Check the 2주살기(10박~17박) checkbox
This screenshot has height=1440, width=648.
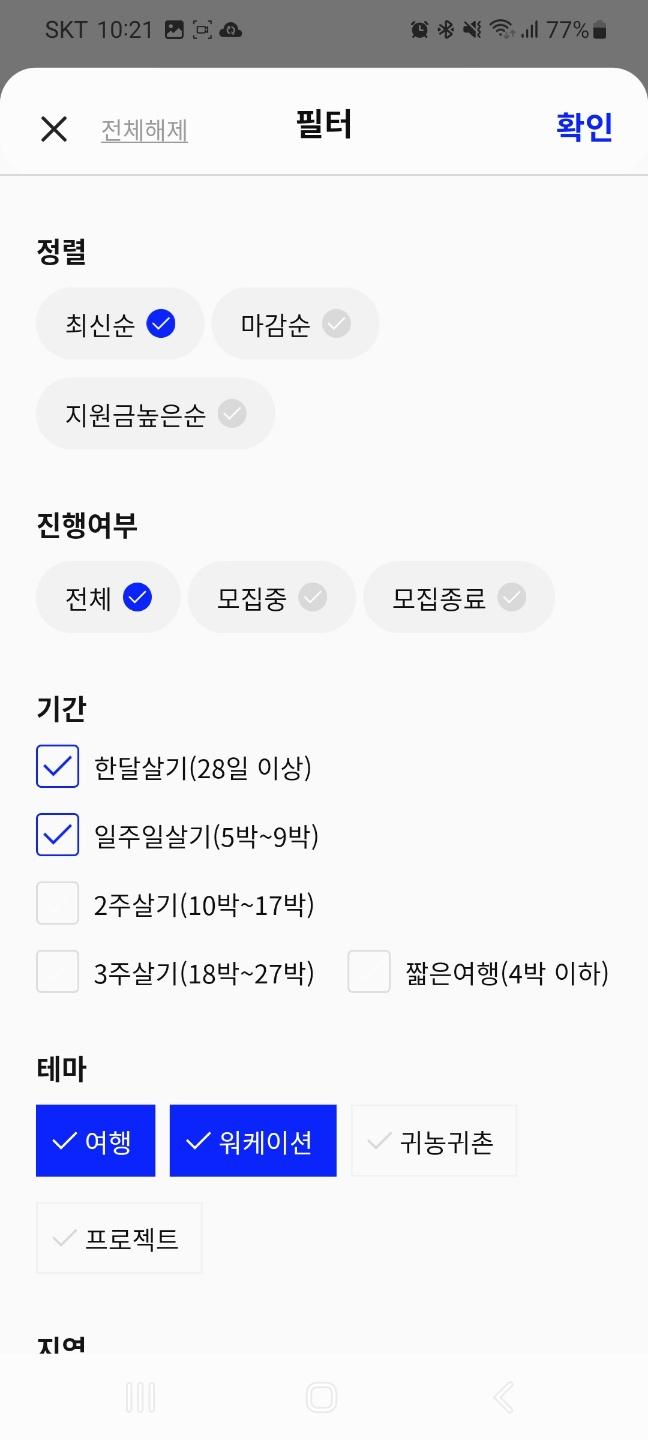(58, 904)
